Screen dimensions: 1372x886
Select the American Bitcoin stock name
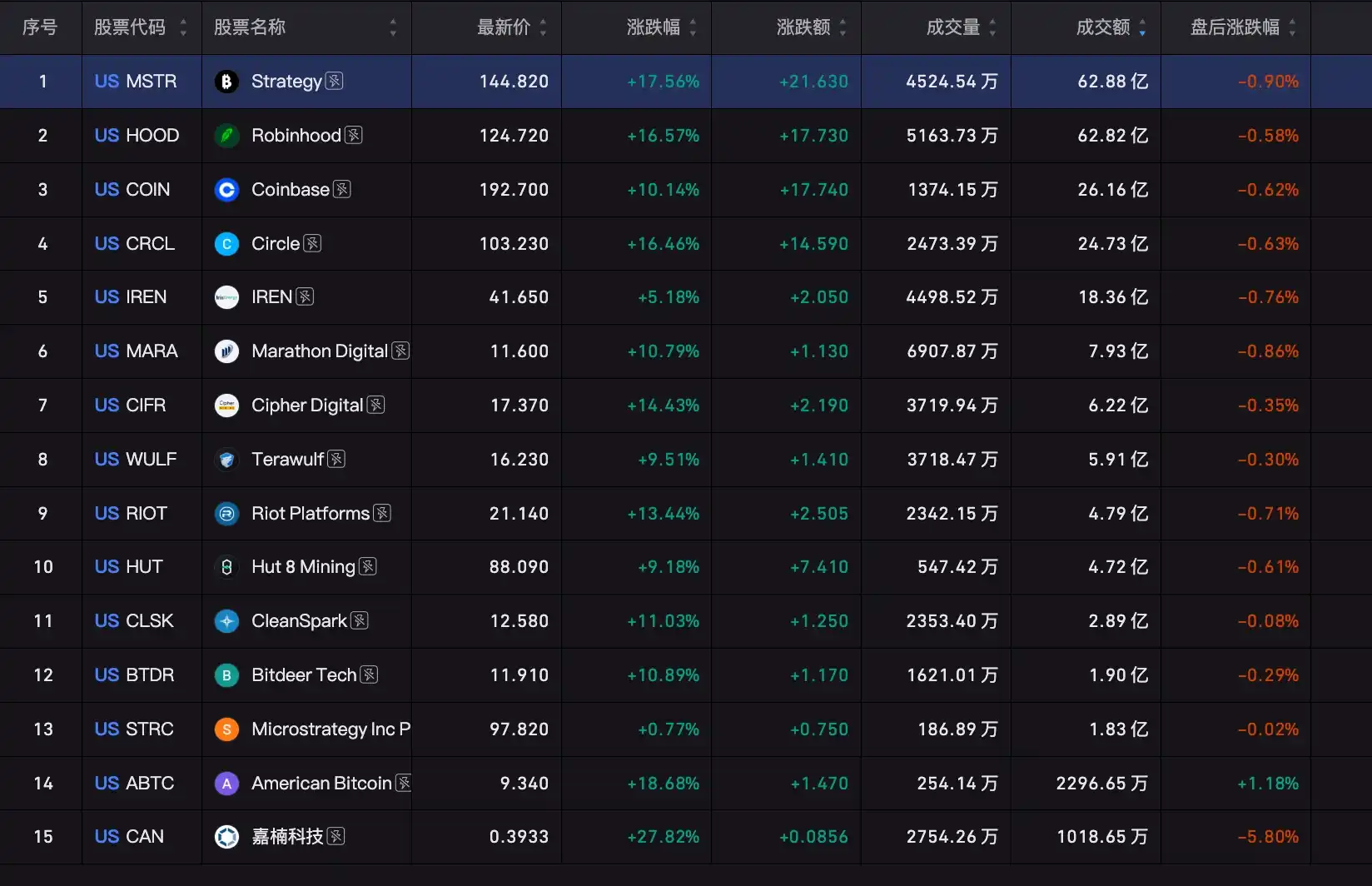point(321,784)
